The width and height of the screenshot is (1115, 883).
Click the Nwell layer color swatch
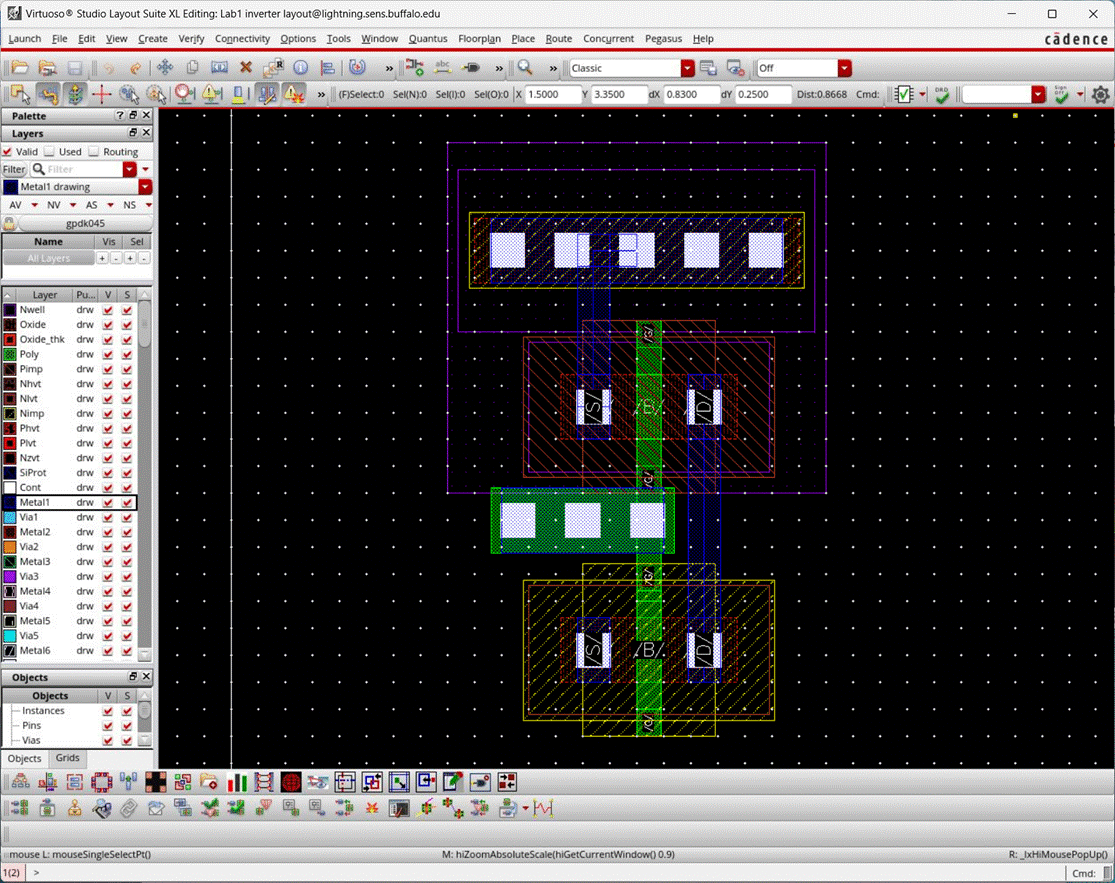point(10,309)
